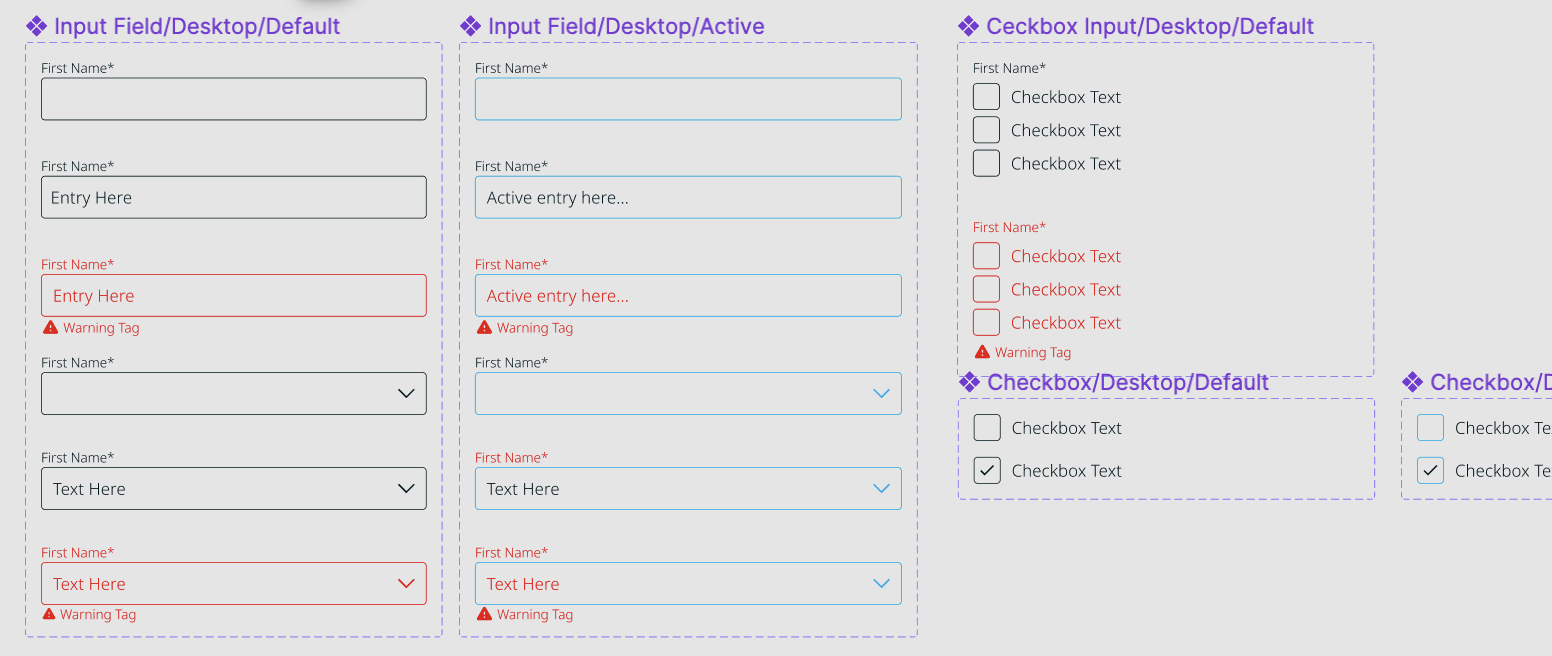
Task: Click the warning triangle below the red checkboxes
Action: tap(982, 352)
